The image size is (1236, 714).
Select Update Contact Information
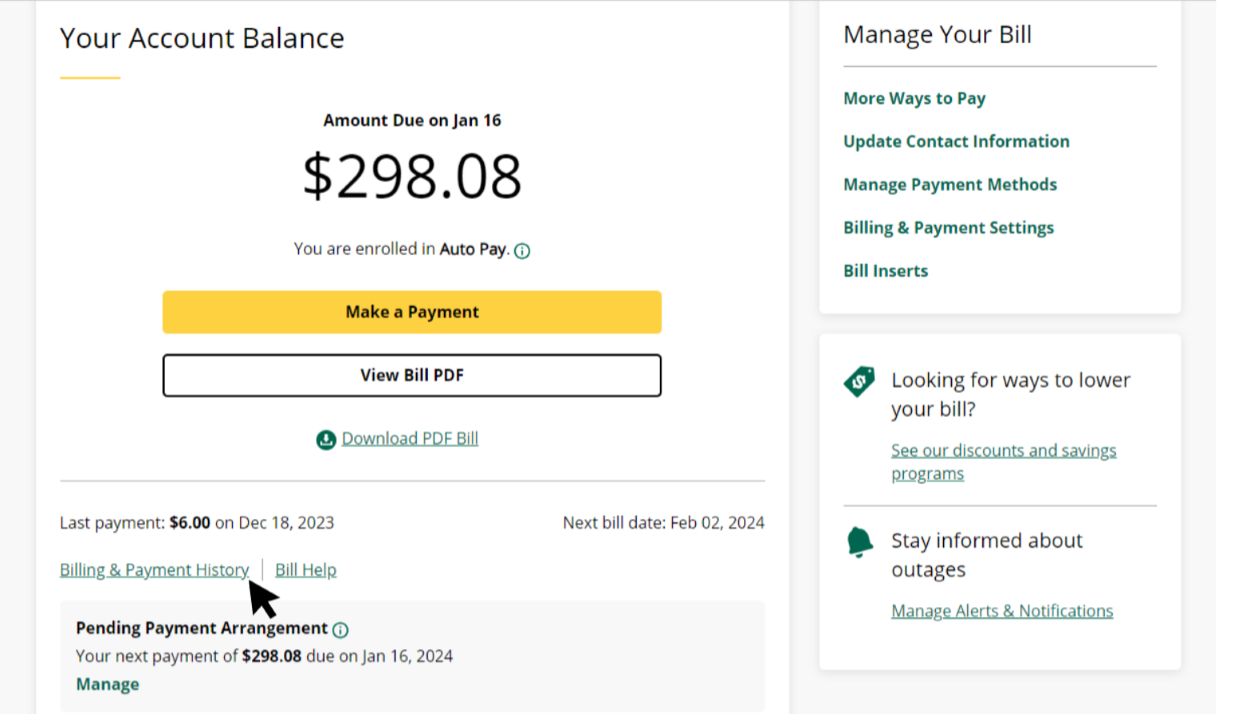coord(956,141)
